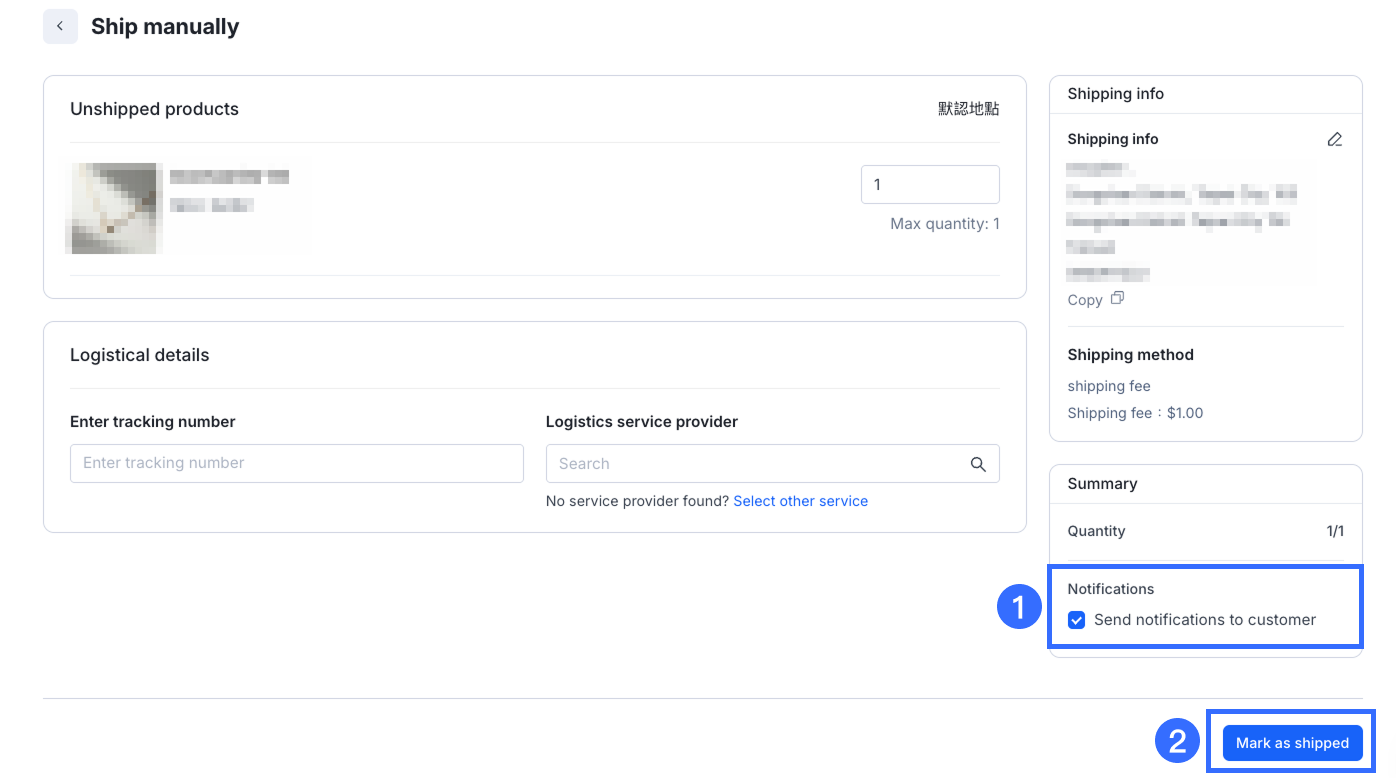The width and height of the screenshot is (1396, 778).
Task: Click the "Ship manually" page heading
Action: [x=165, y=27]
